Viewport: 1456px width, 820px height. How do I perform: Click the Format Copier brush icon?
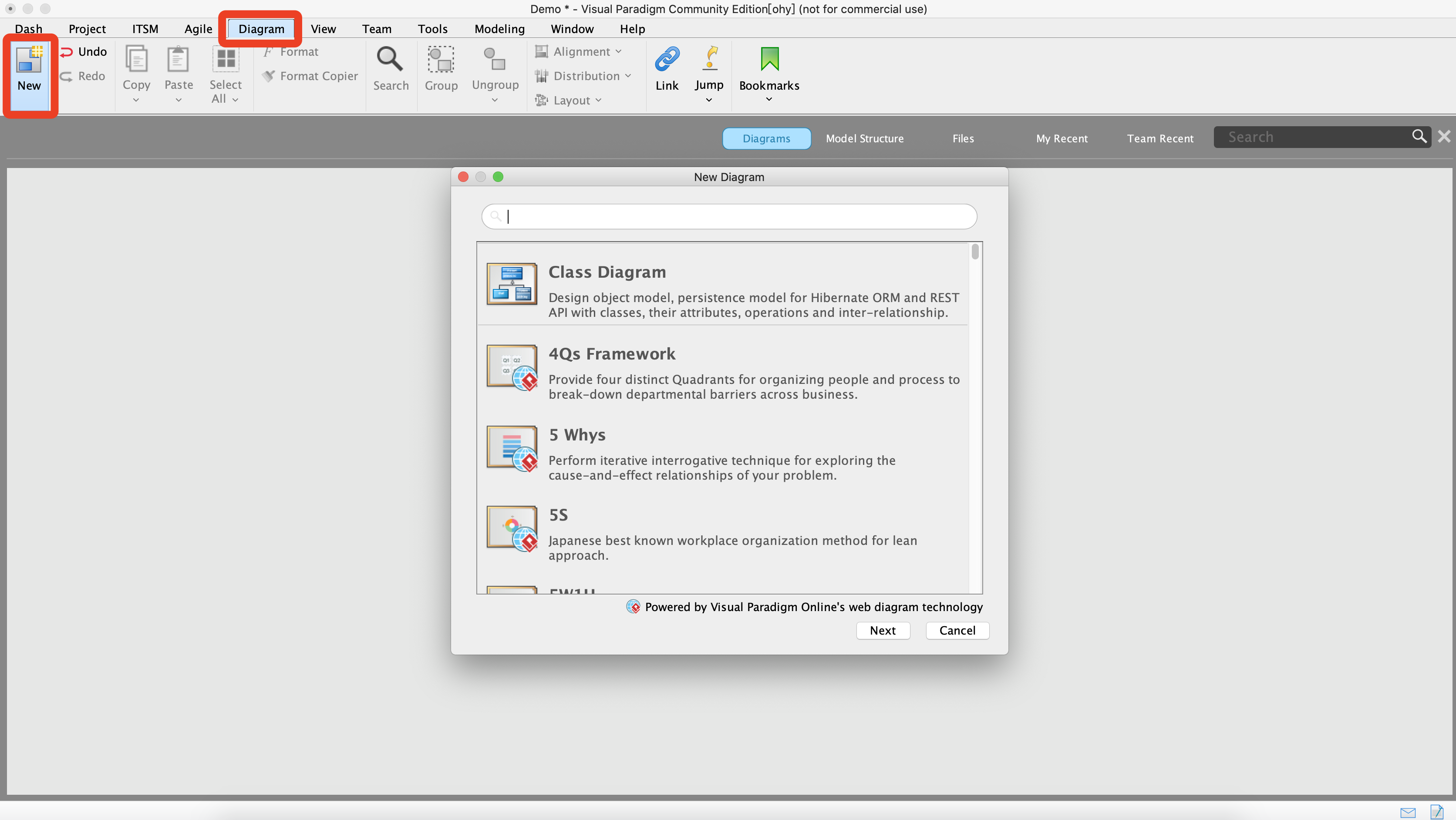[x=268, y=76]
